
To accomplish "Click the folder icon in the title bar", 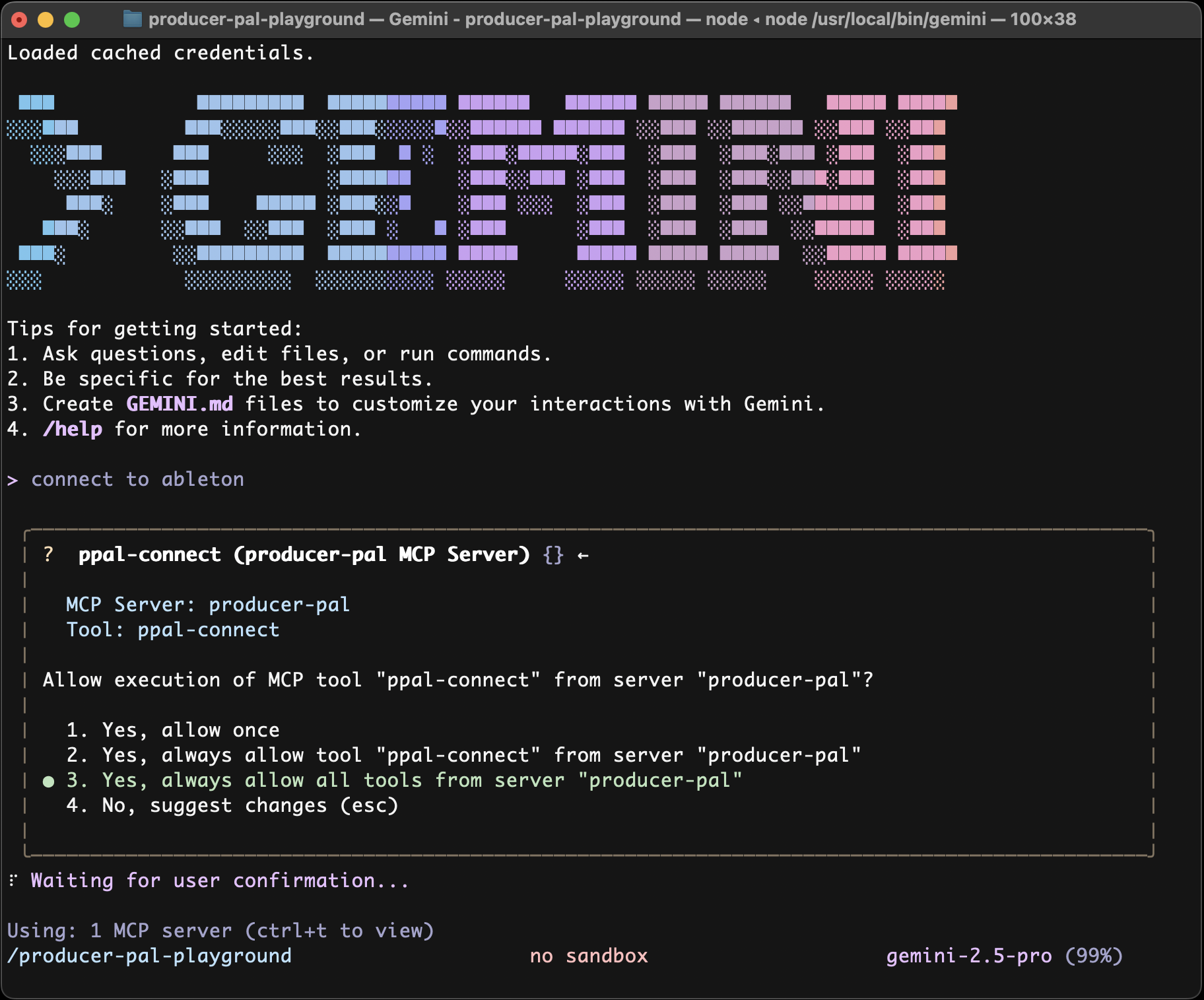I will click(x=131, y=19).
